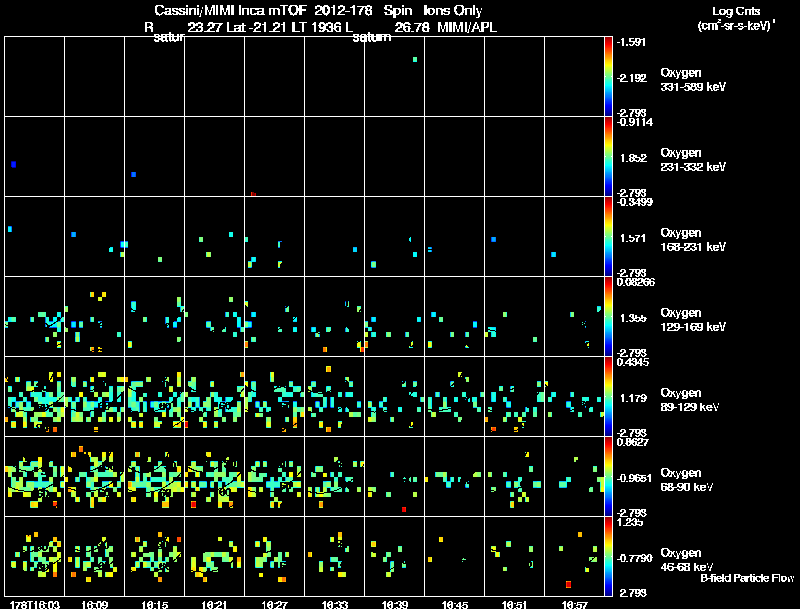Viewport: 800px width, 609px height.
Task: Click the '23.27' R value in header
Action: (205, 28)
